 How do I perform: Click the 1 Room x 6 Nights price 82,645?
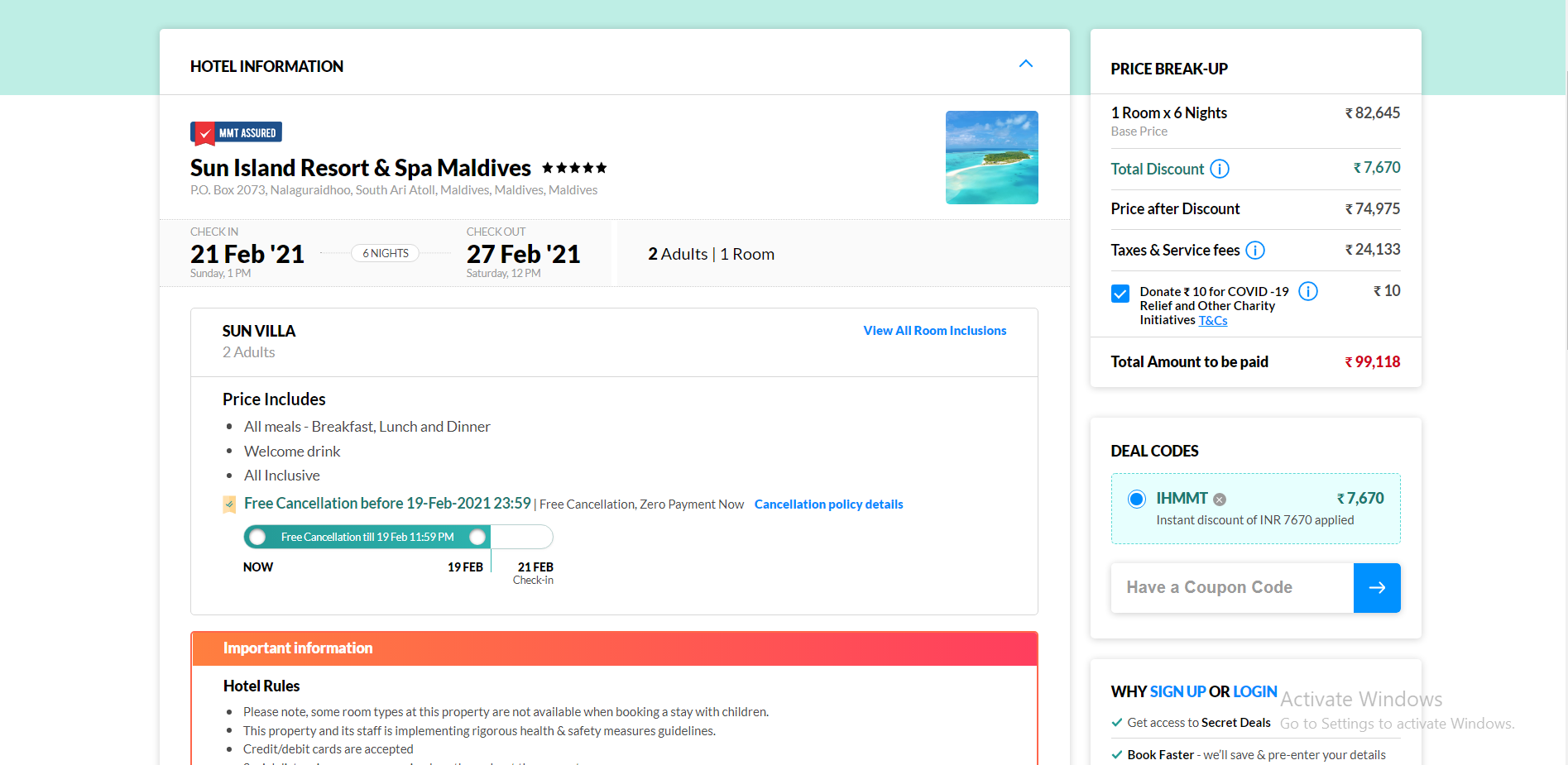point(1373,113)
